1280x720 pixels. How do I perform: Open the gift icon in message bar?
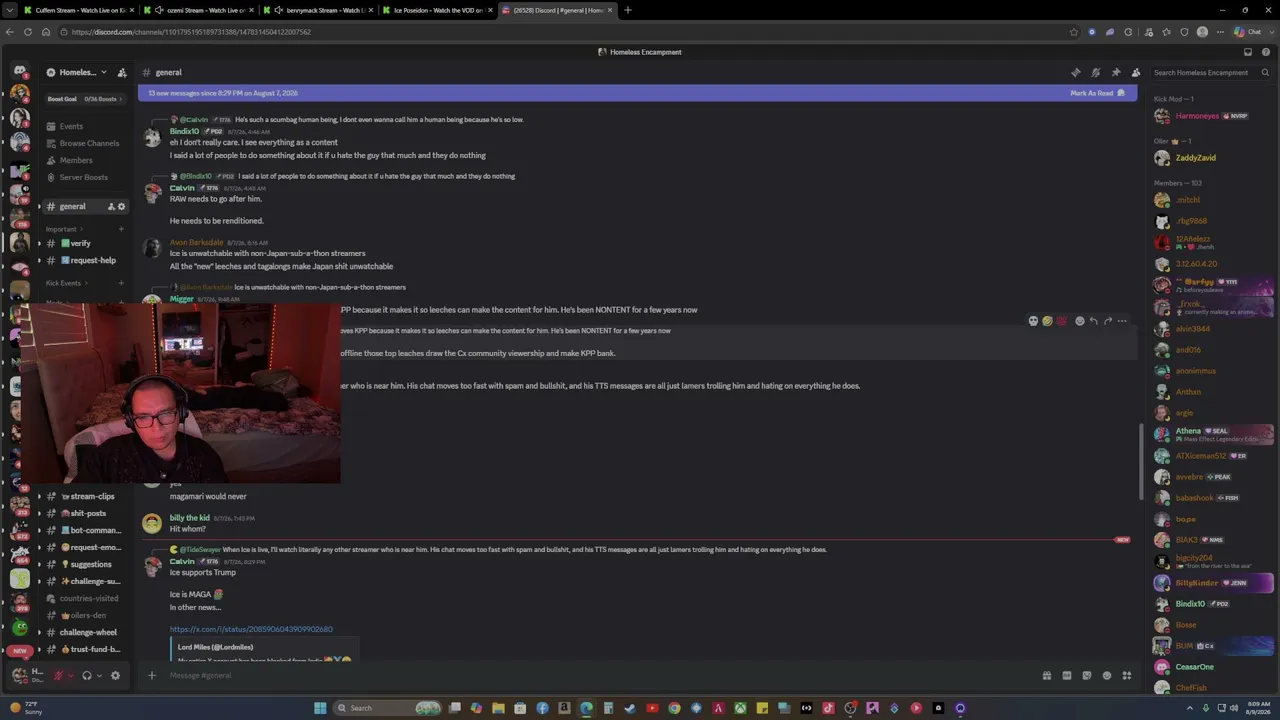[x=1047, y=675]
